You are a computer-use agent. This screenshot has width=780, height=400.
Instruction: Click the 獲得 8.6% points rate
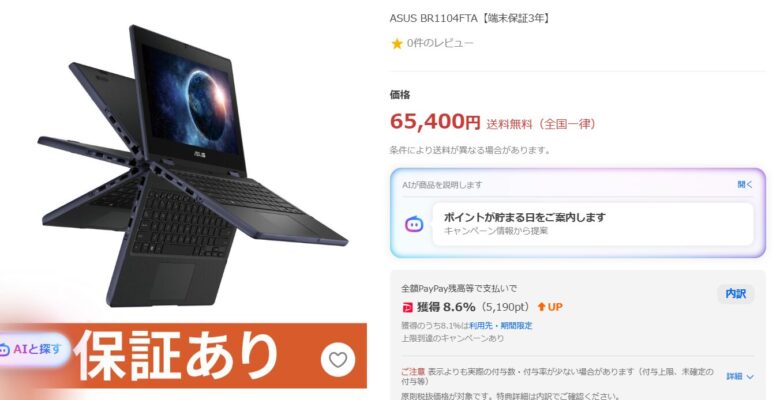click(x=446, y=307)
